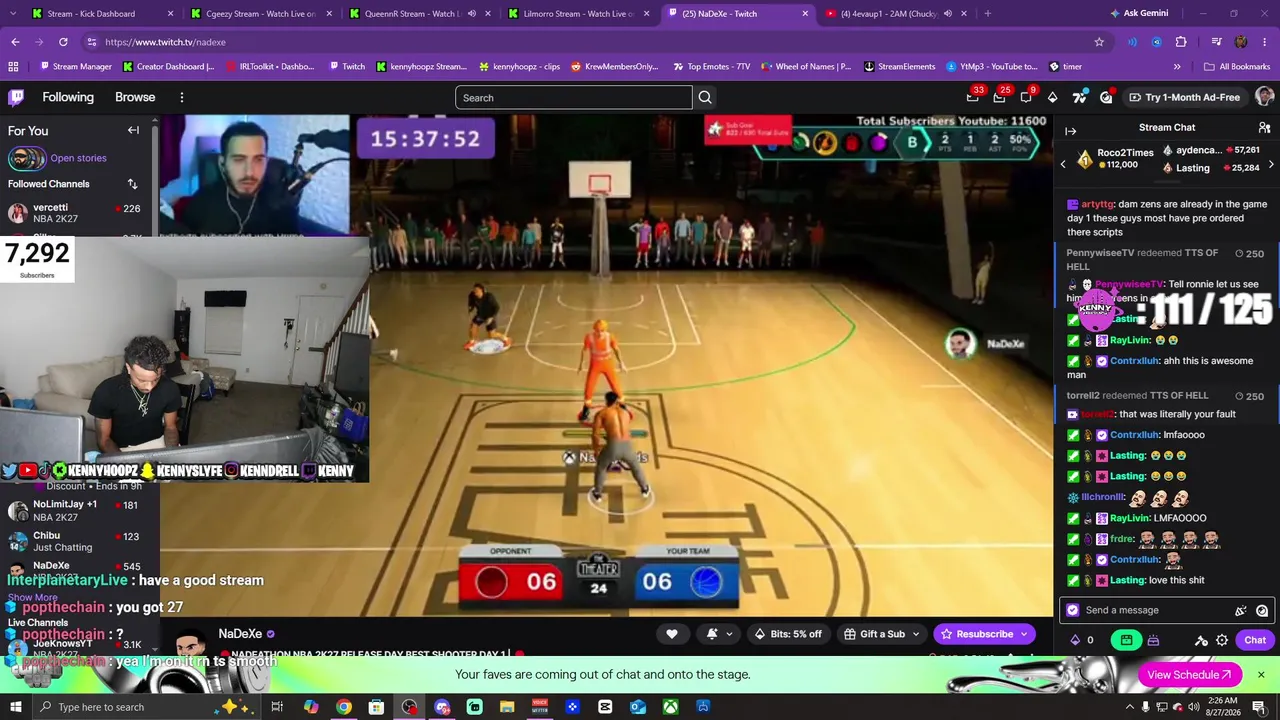This screenshot has height=720, width=1280.
Task: Click the Get Bits diamond icon
Action: click(x=1052, y=97)
